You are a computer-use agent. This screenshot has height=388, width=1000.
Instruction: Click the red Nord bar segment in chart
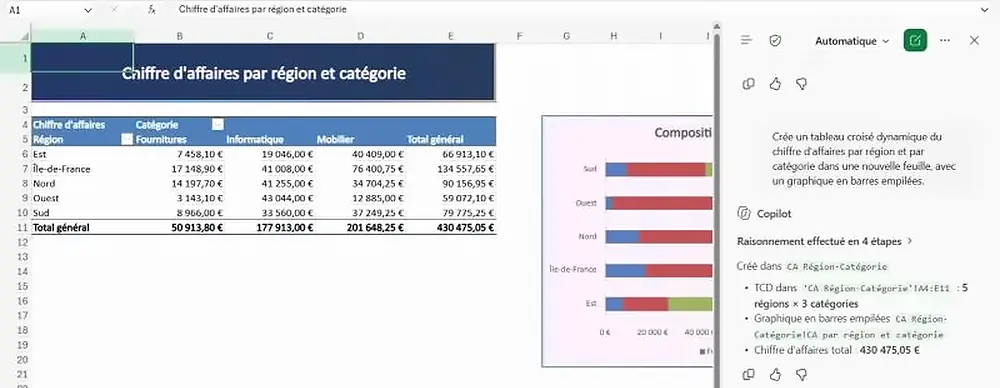click(676, 236)
